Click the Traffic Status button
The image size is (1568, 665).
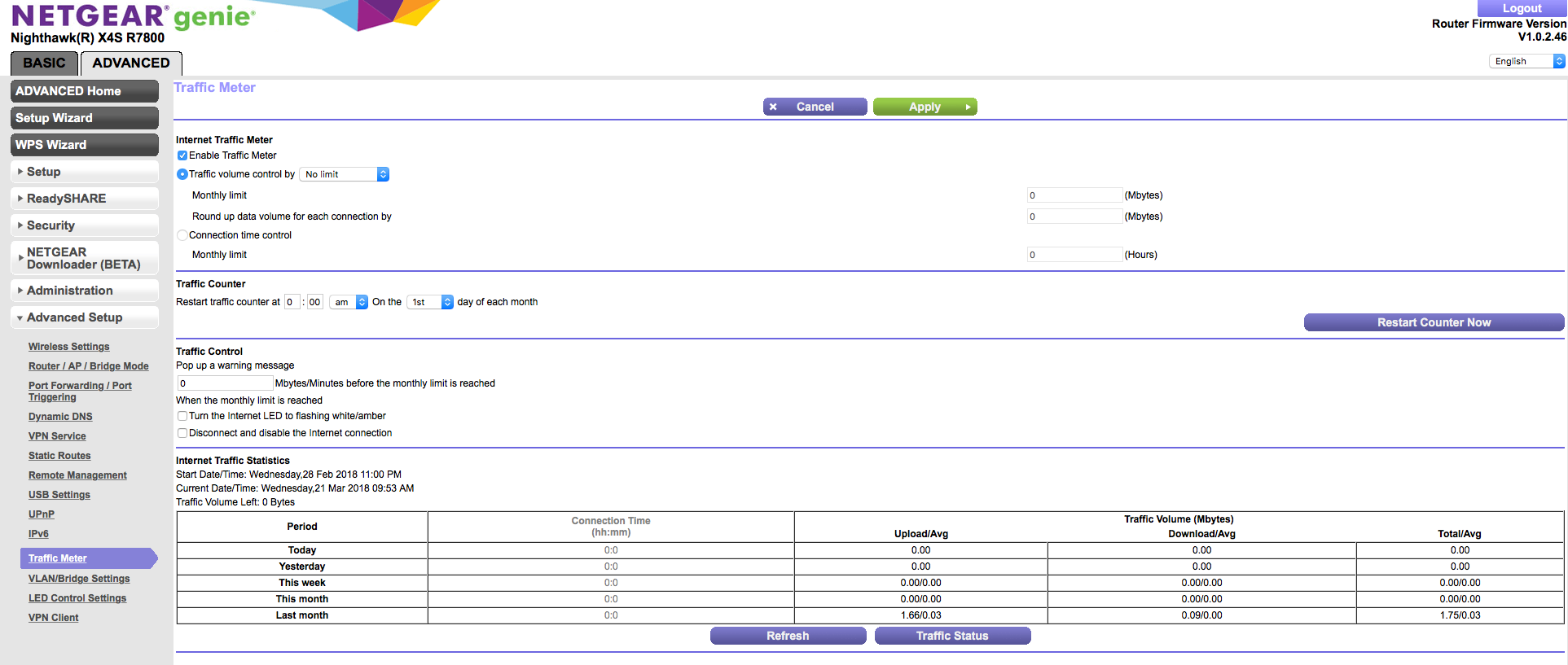952,636
